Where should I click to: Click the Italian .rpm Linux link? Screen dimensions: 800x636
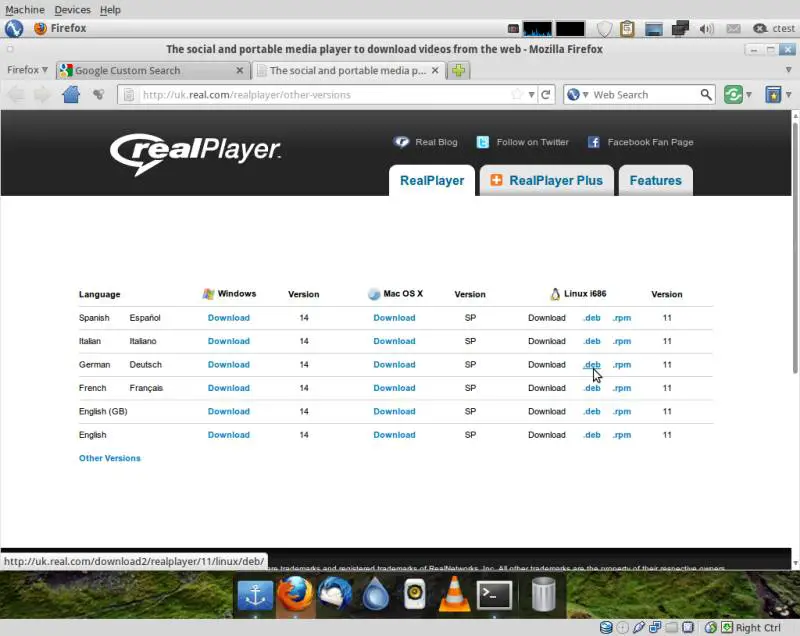(622, 341)
